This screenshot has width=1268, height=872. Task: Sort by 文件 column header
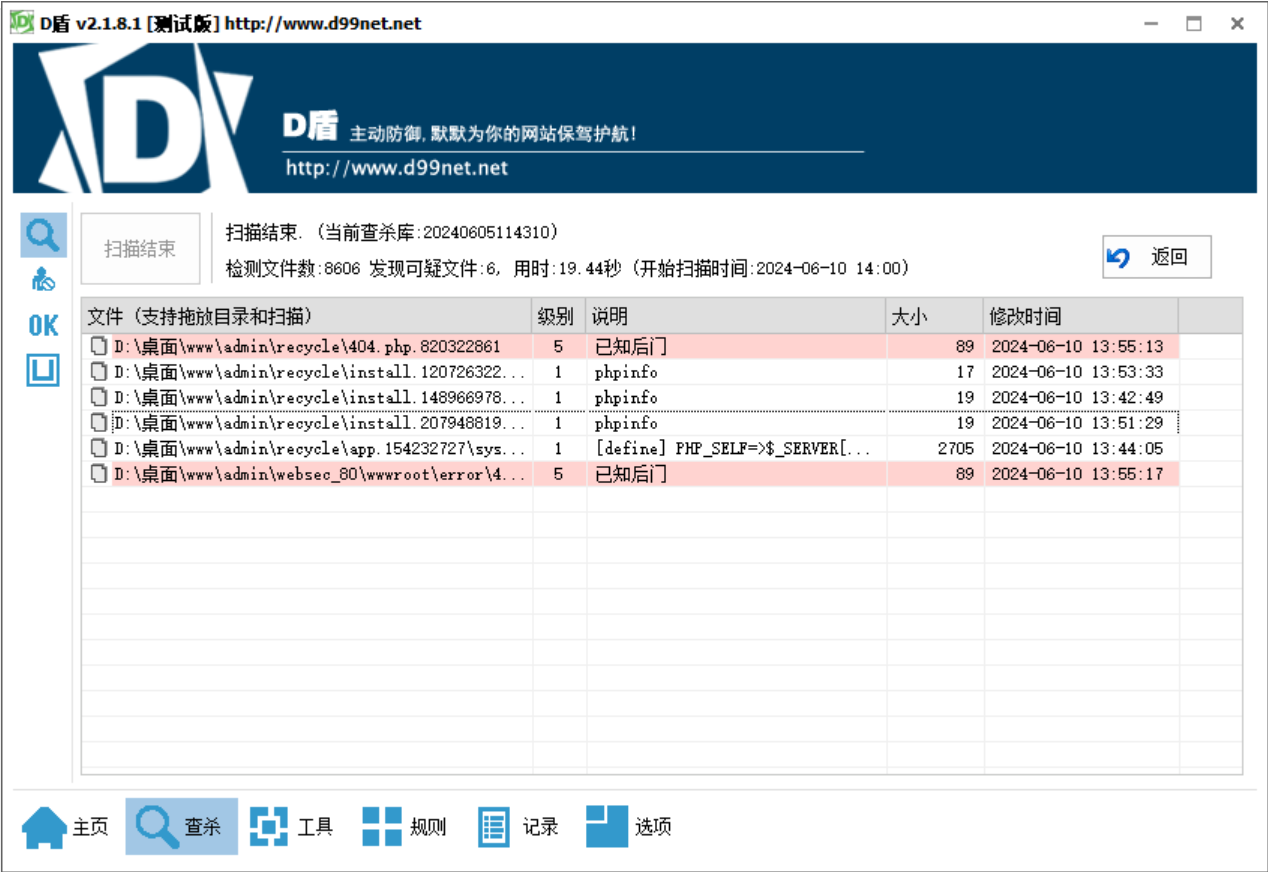point(306,316)
